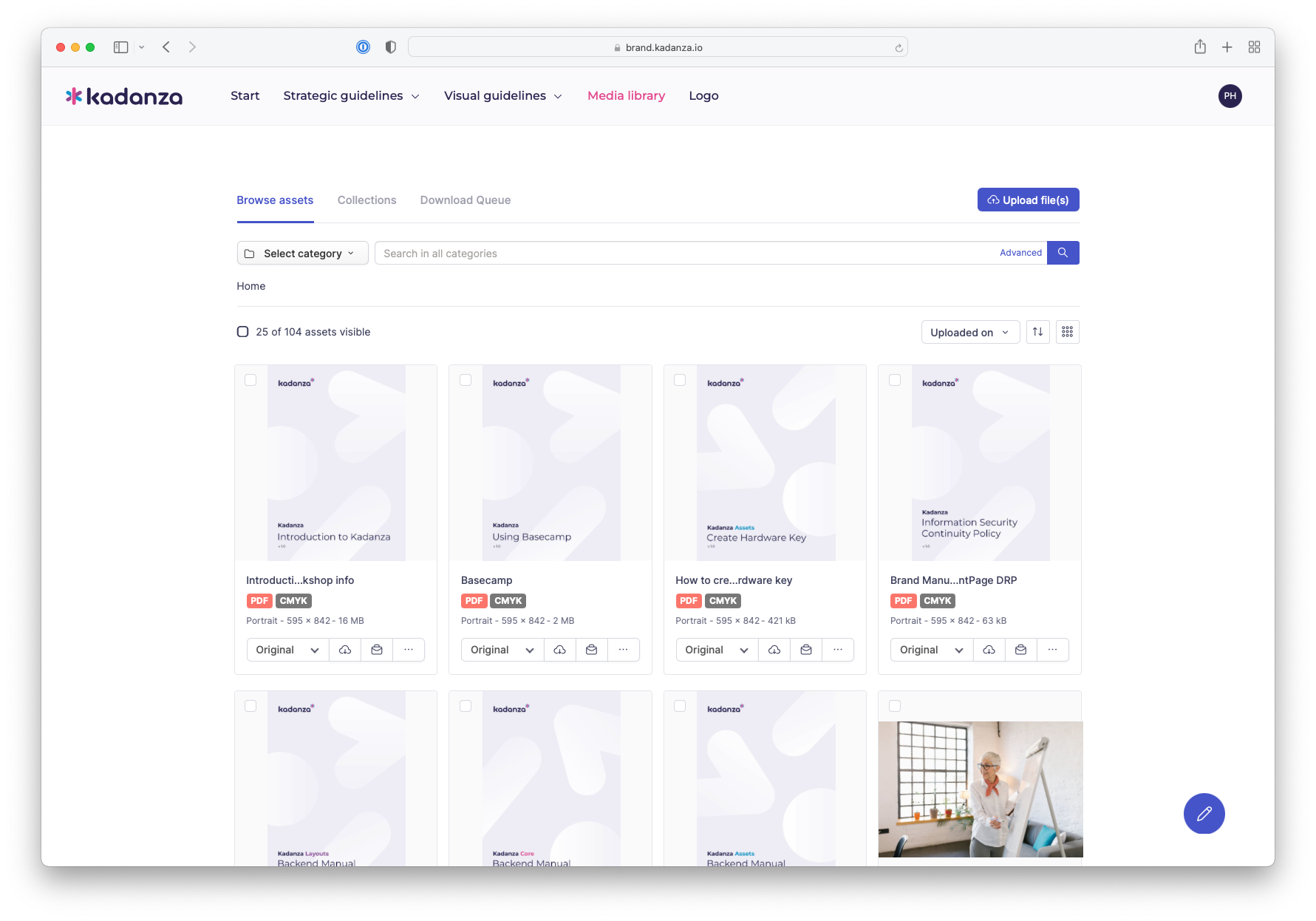Open more options for Brand Manu...ntPage DRP
The width and height of the screenshot is (1316, 921).
tap(1053, 650)
